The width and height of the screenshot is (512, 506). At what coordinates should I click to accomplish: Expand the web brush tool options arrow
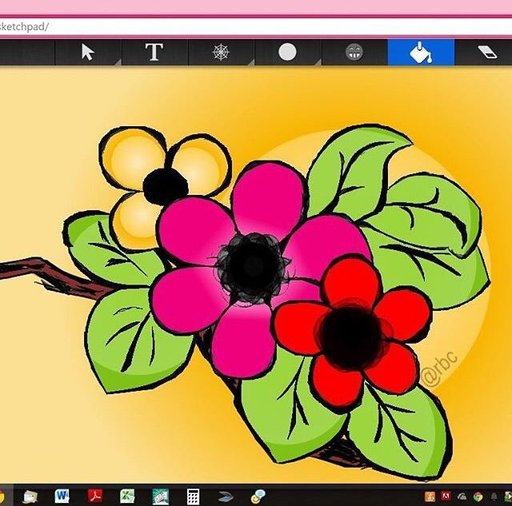click(251, 62)
